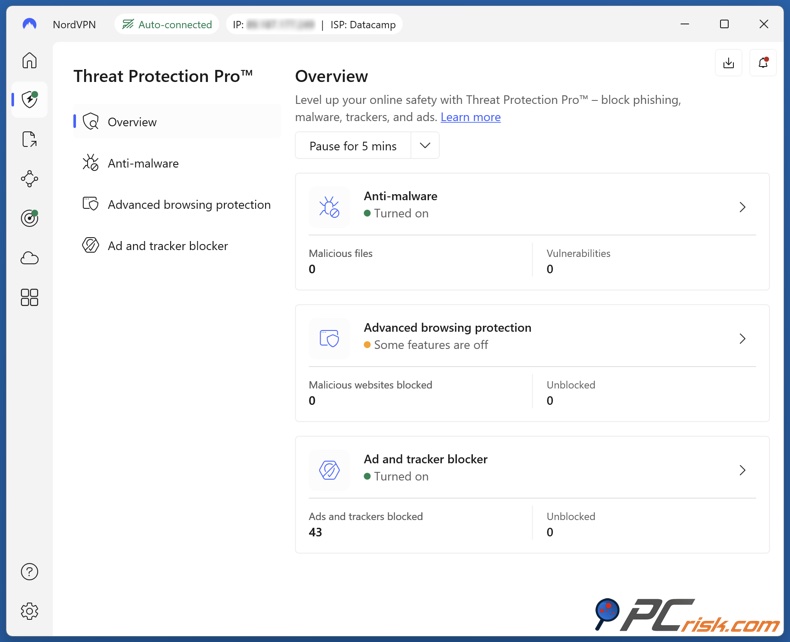Image resolution: width=790 pixels, height=642 pixels.
Task: Select Ad and tracker blocker menu item
Action: (x=167, y=246)
